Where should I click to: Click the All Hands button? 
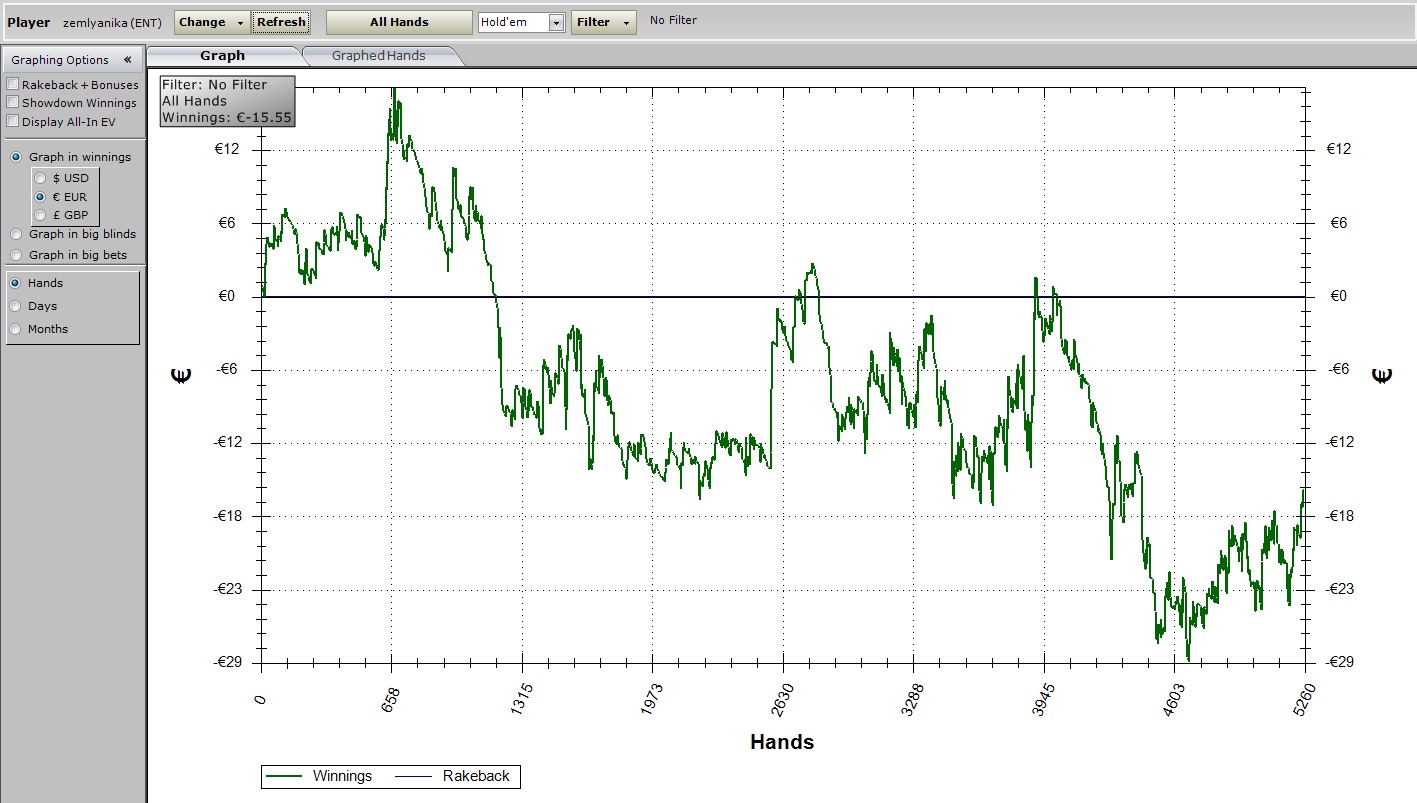click(x=399, y=22)
